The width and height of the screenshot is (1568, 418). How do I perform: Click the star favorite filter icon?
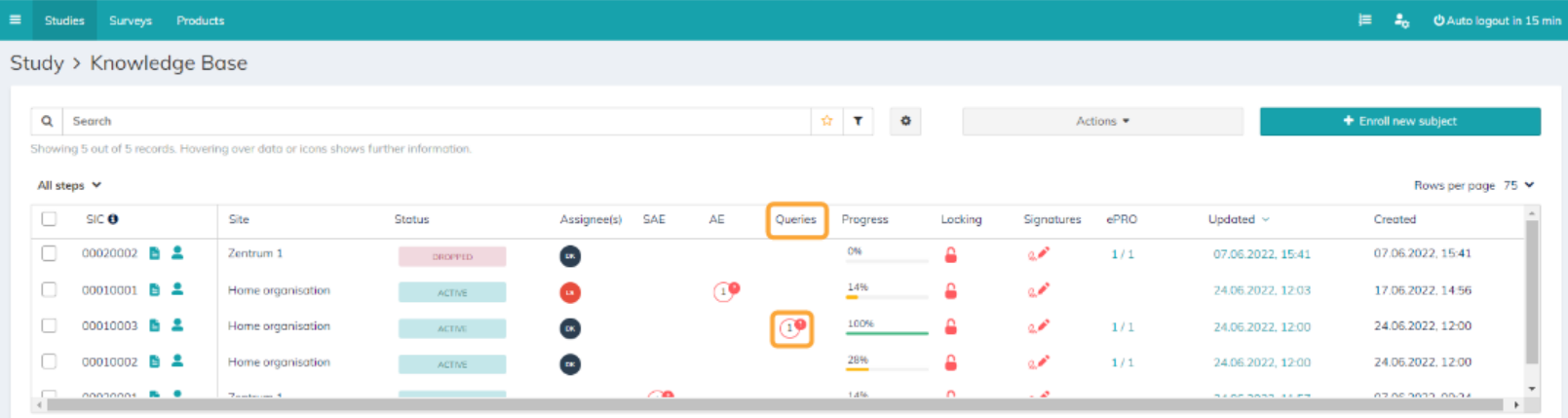pos(826,121)
